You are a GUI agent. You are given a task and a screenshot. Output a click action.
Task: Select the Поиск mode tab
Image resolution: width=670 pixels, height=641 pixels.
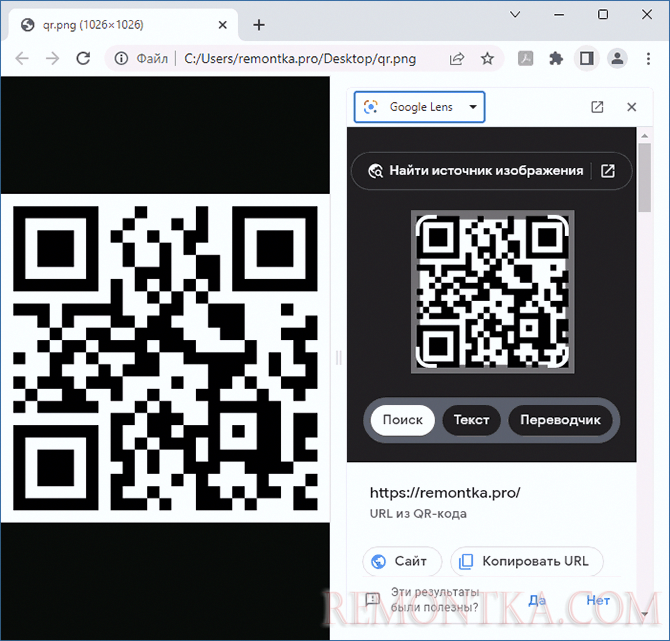(403, 420)
